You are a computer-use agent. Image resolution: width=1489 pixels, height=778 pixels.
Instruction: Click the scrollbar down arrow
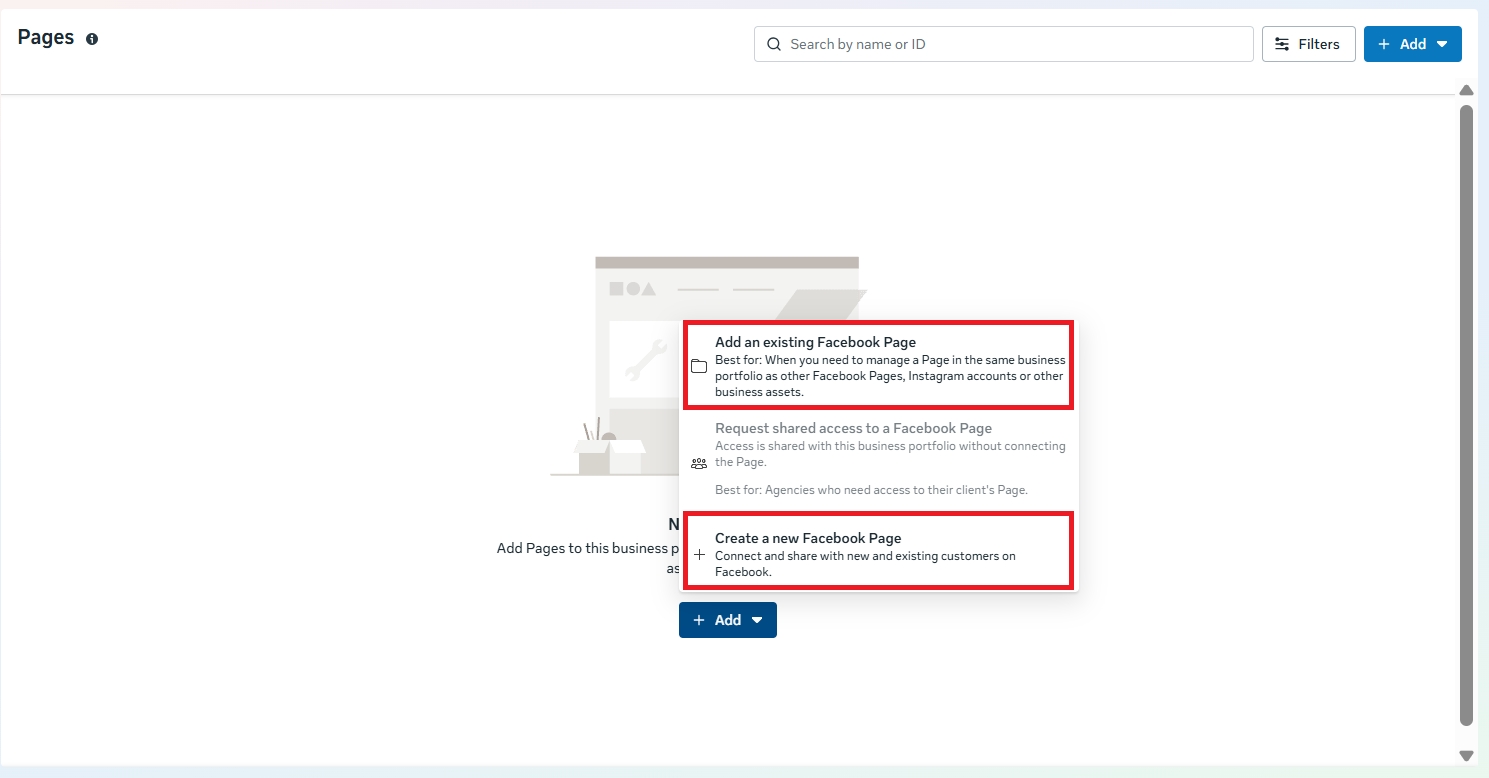click(x=1466, y=756)
